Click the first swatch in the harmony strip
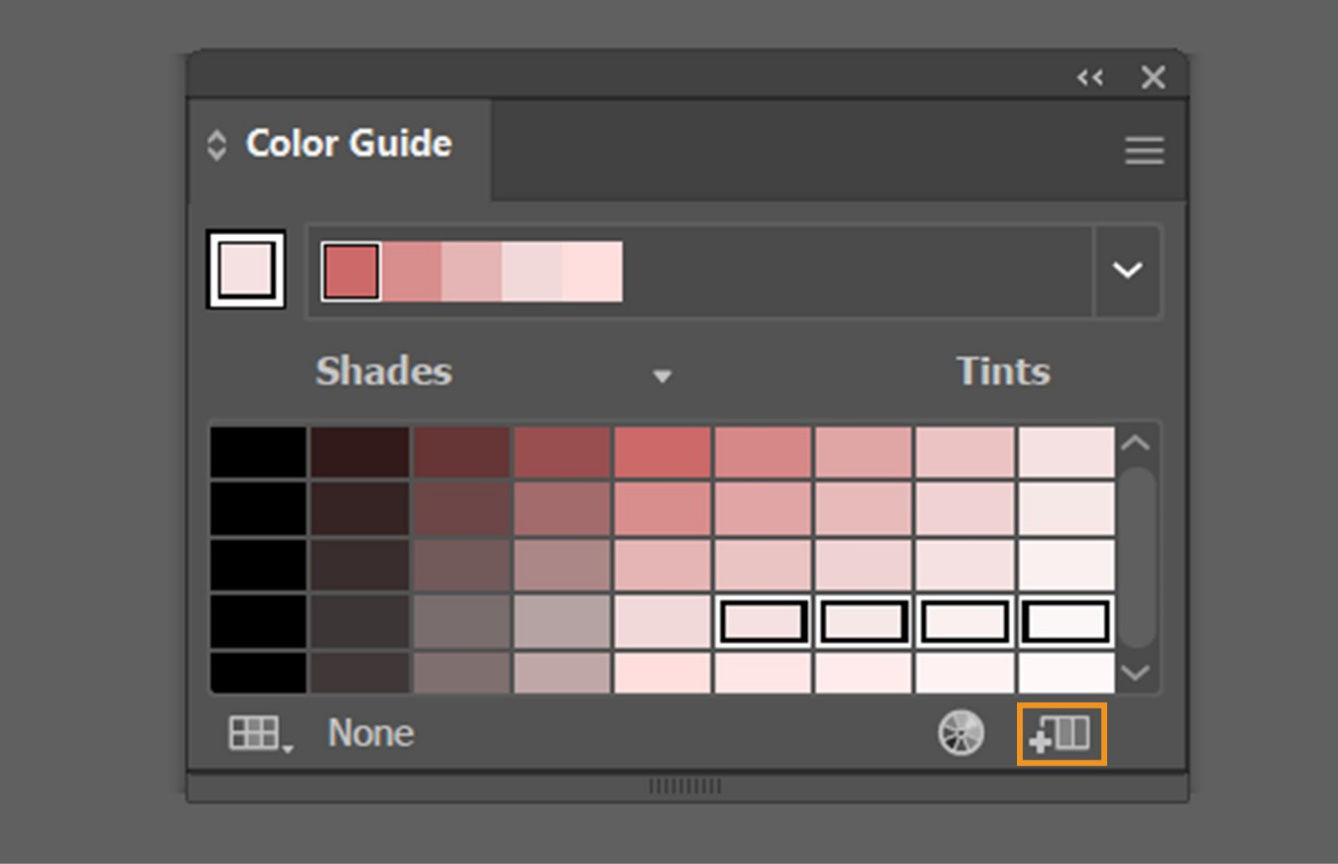The height and width of the screenshot is (864, 1338). point(352,270)
